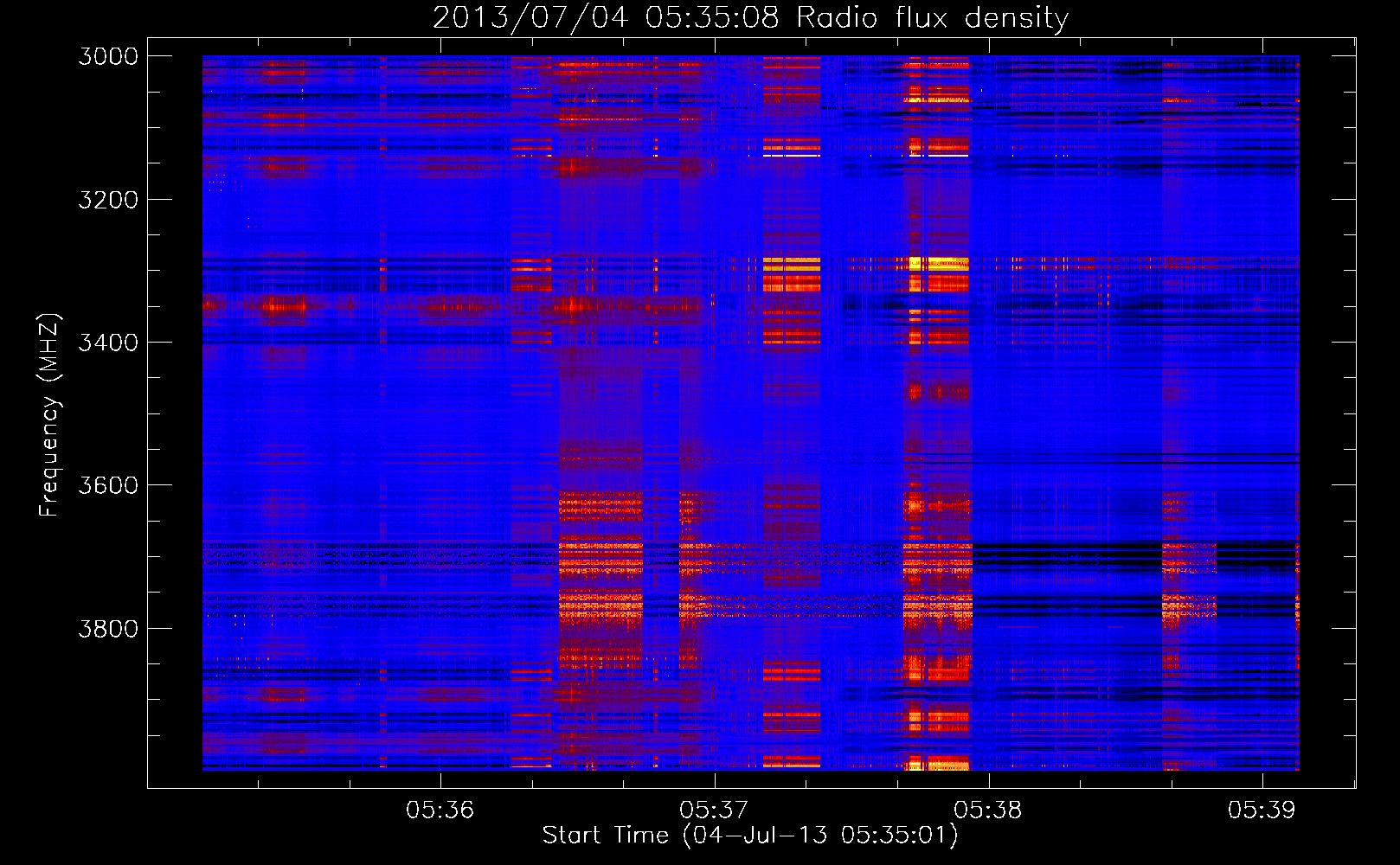Select the 3600 frequency axis label
This screenshot has width=1400, height=865.
click(x=108, y=485)
